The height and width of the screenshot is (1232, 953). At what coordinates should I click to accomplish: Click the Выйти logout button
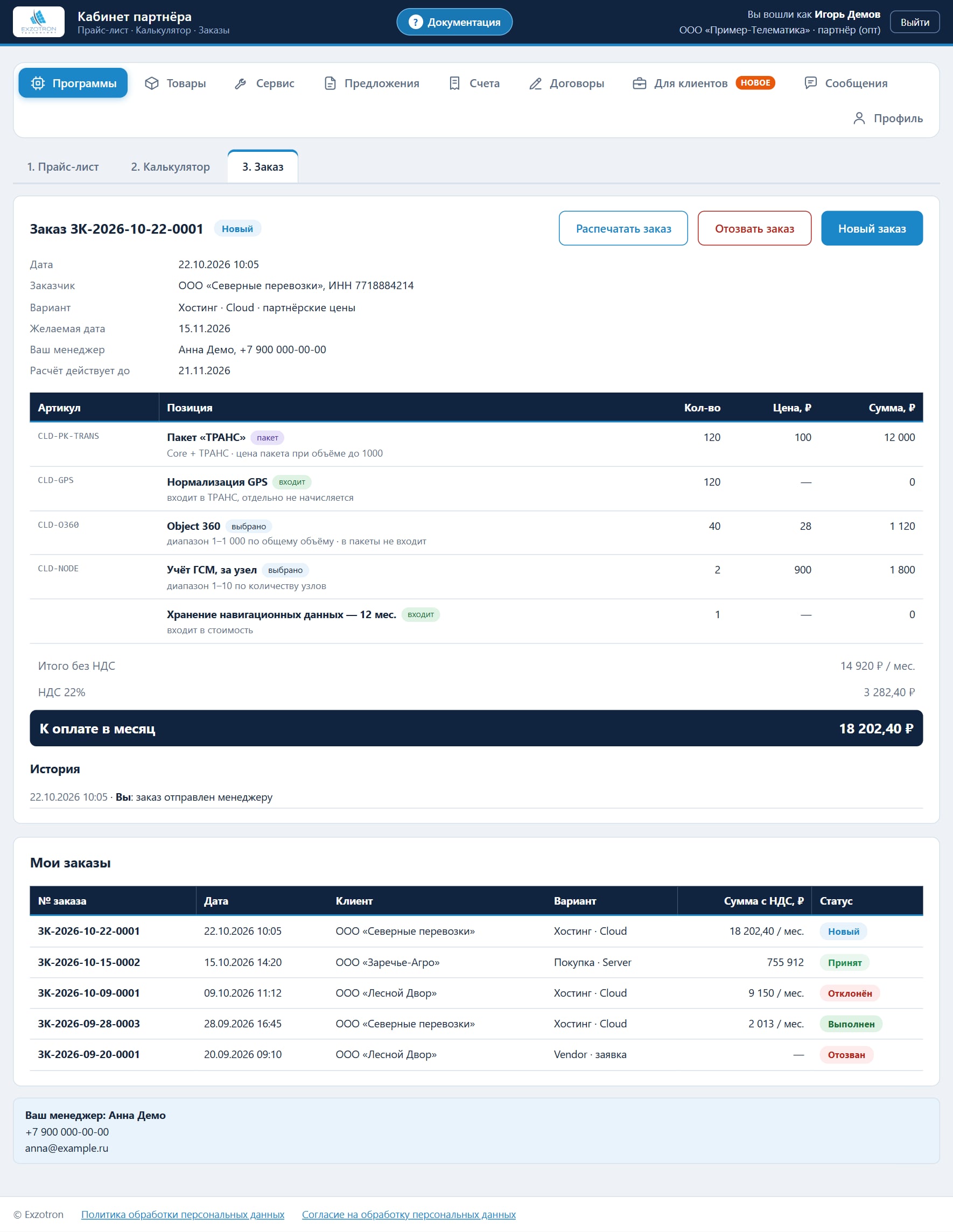[915, 22]
